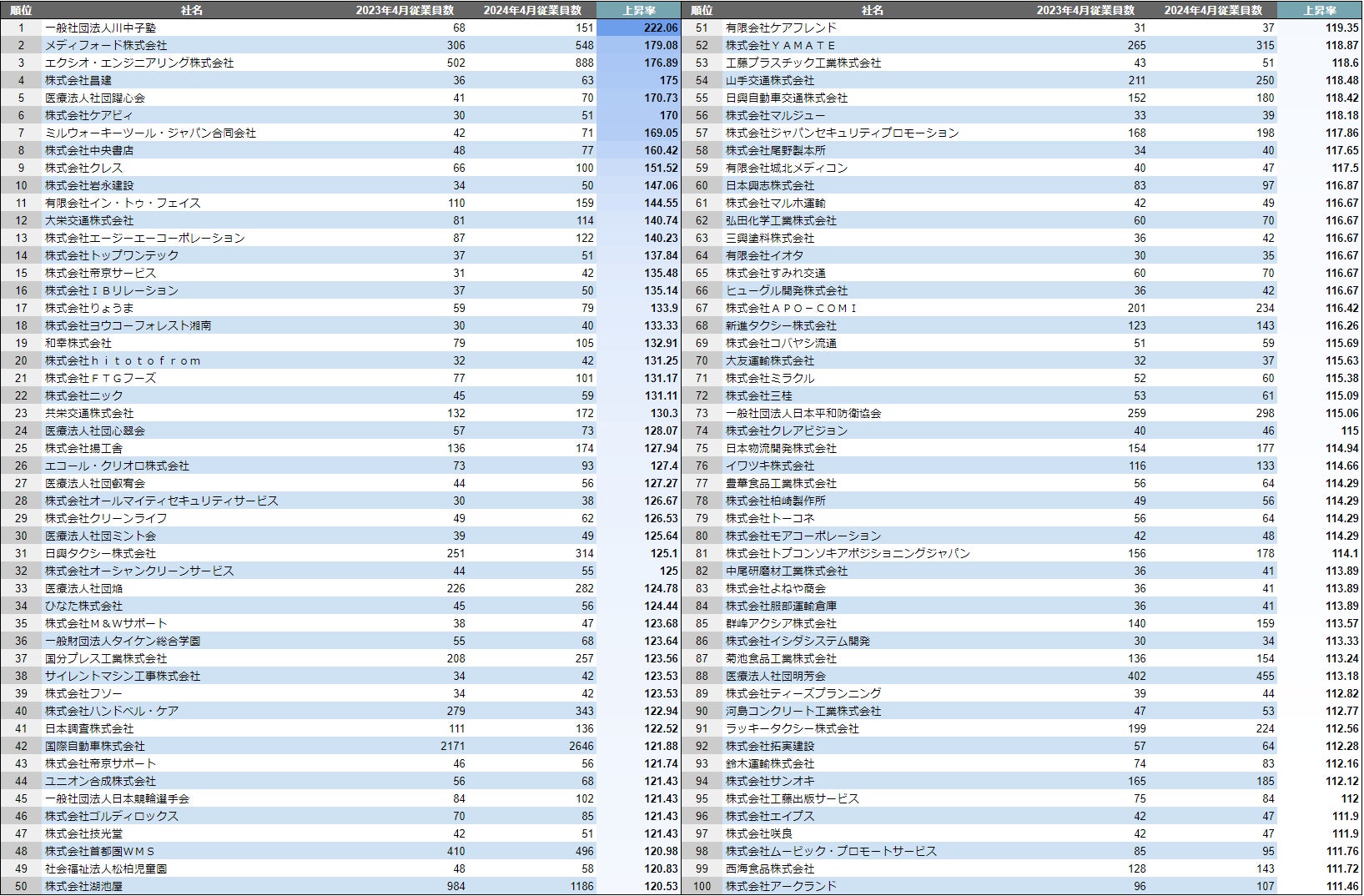
Task: Select 株式会社コバヤシ流通 in the table
Action: coord(781,343)
